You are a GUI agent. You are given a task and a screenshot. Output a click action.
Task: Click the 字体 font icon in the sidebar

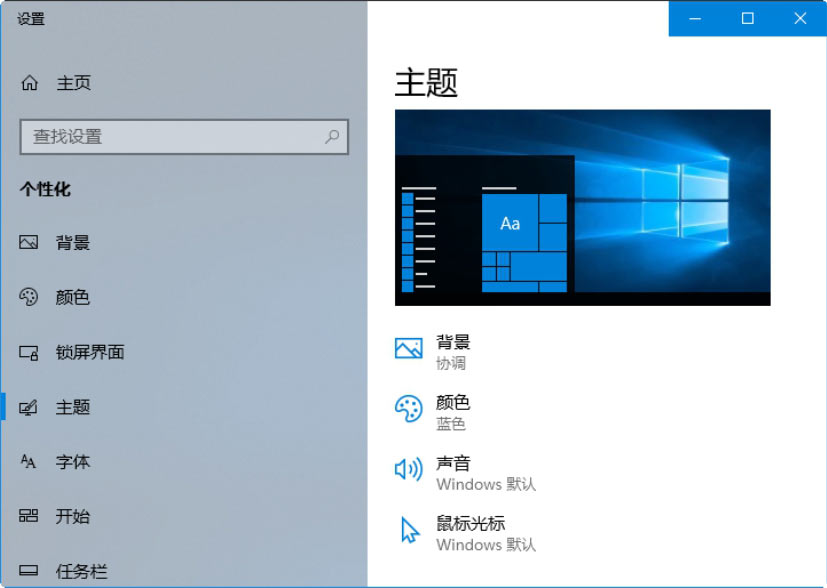coord(28,462)
